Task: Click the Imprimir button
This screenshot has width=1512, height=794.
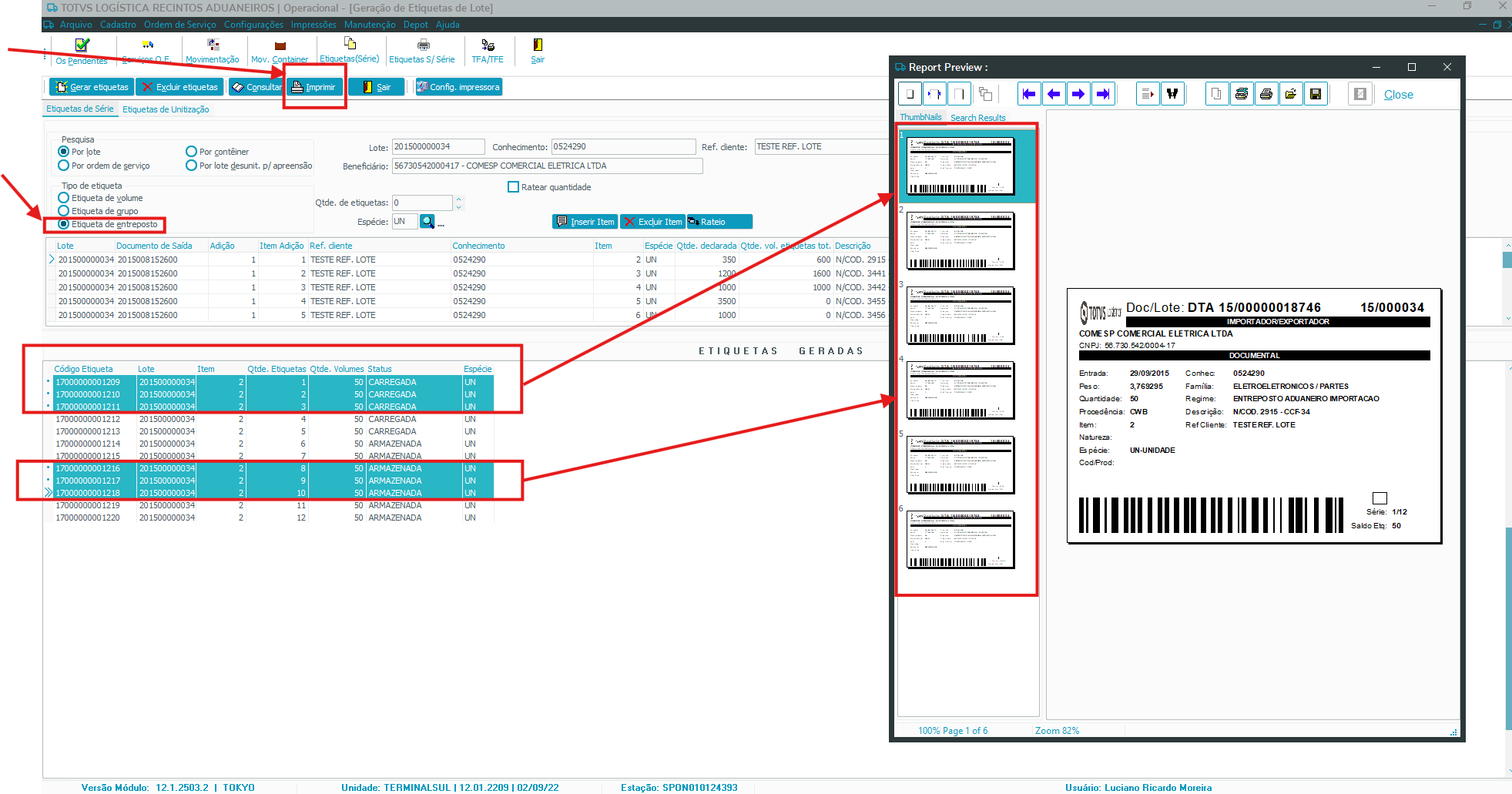Action: (x=315, y=87)
